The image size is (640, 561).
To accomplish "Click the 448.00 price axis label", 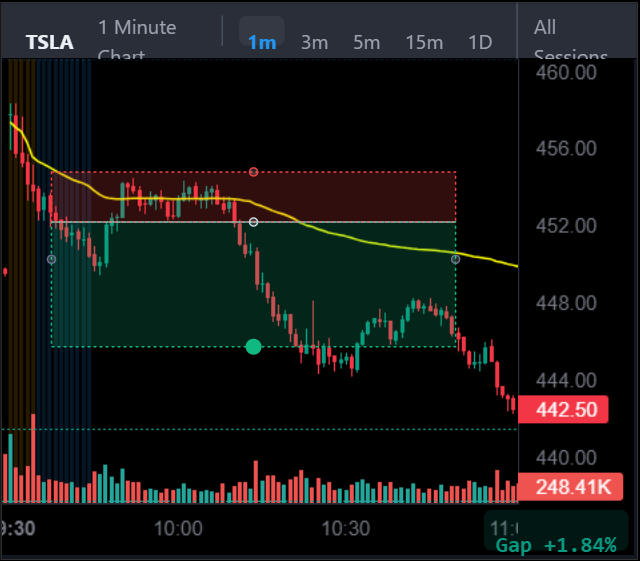I will click(x=566, y=303).
